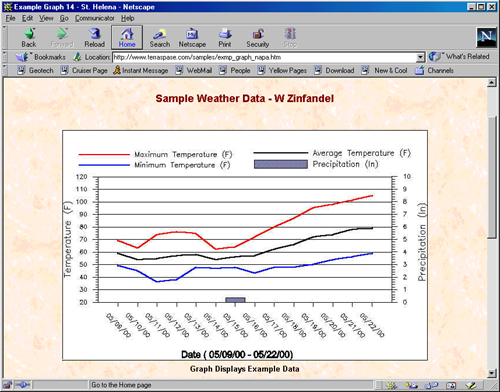Click the Stop loading button
Viewport: 500px width, 392px height.
(290, 38)
